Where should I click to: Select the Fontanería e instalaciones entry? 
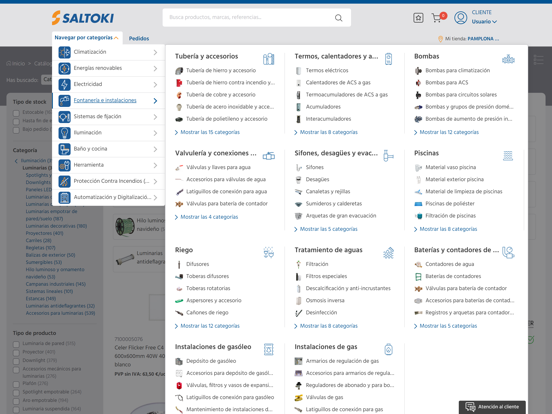(x=108, y=101)
